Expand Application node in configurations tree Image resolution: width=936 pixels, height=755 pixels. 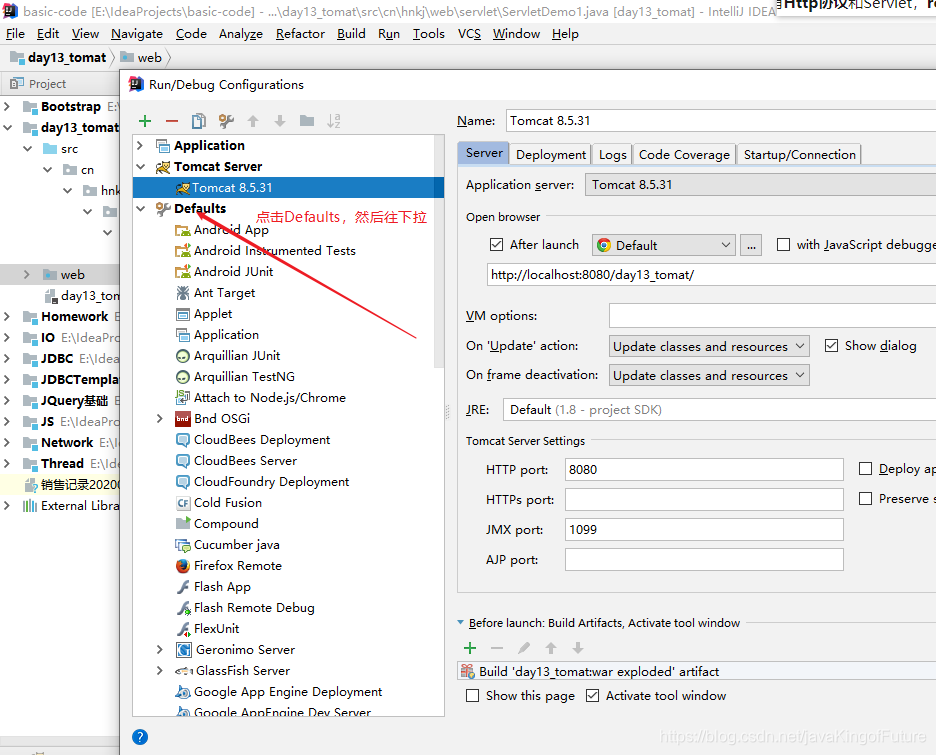pos(141,146)
